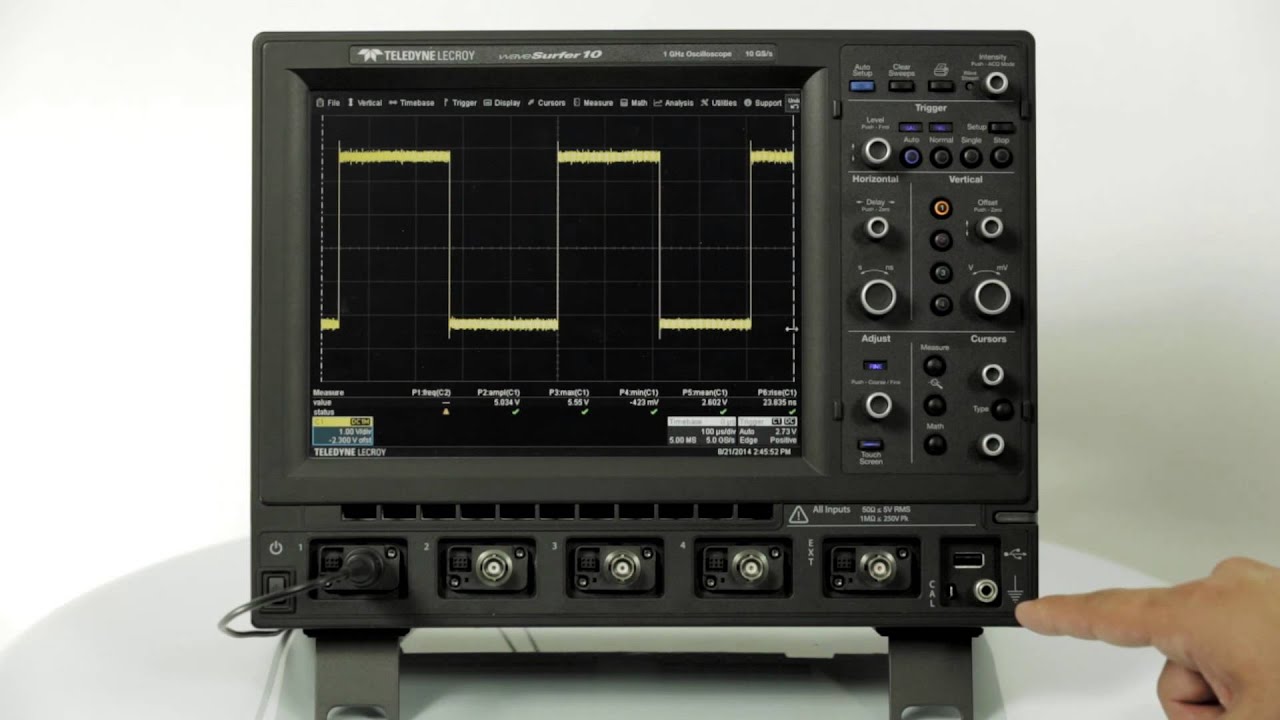Toggle the channel 2 button
Viewport: 1280px width, 720px height.
[x=941, y=240]
